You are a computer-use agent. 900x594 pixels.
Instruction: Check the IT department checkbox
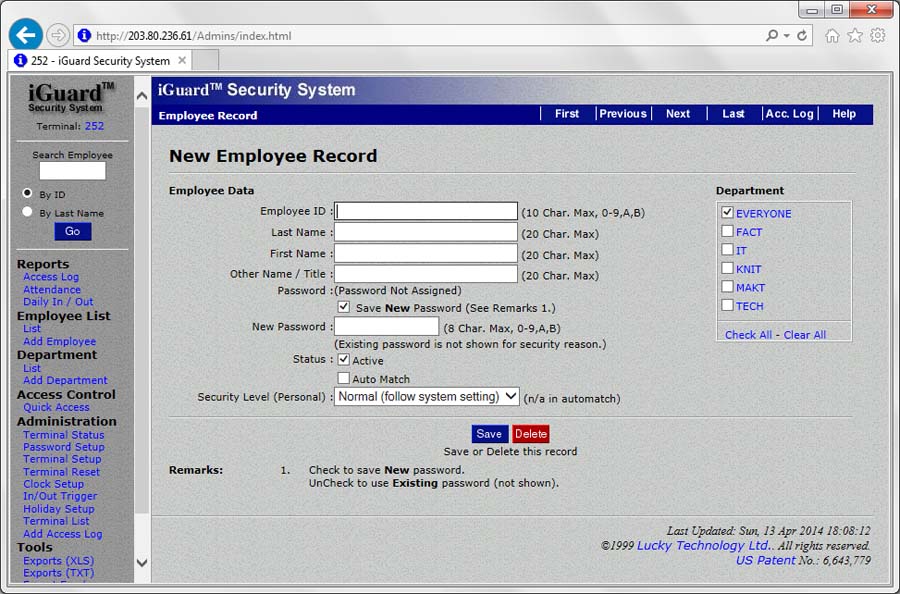tap(727, 250)
